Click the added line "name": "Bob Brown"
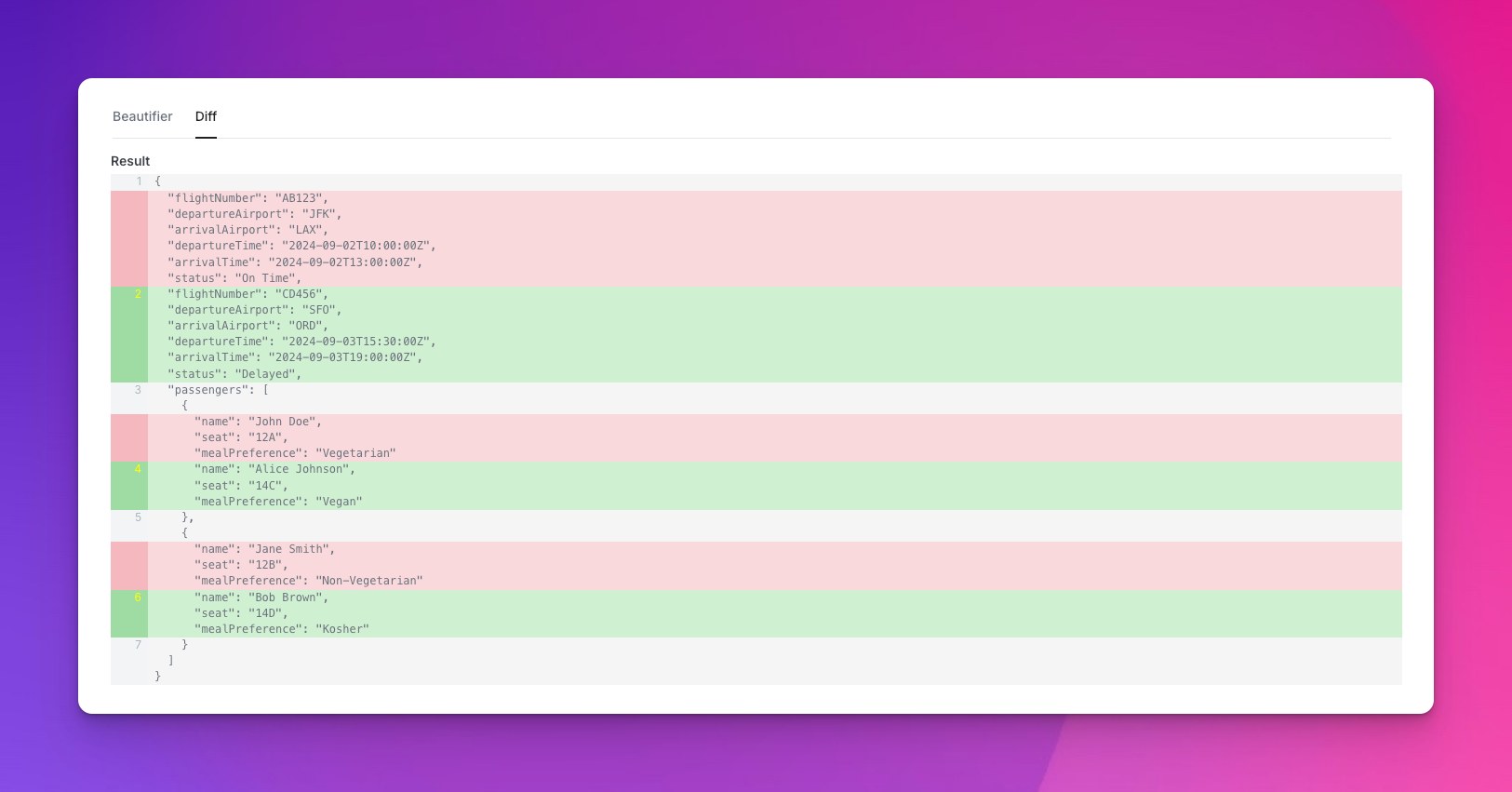 point(261,597)
